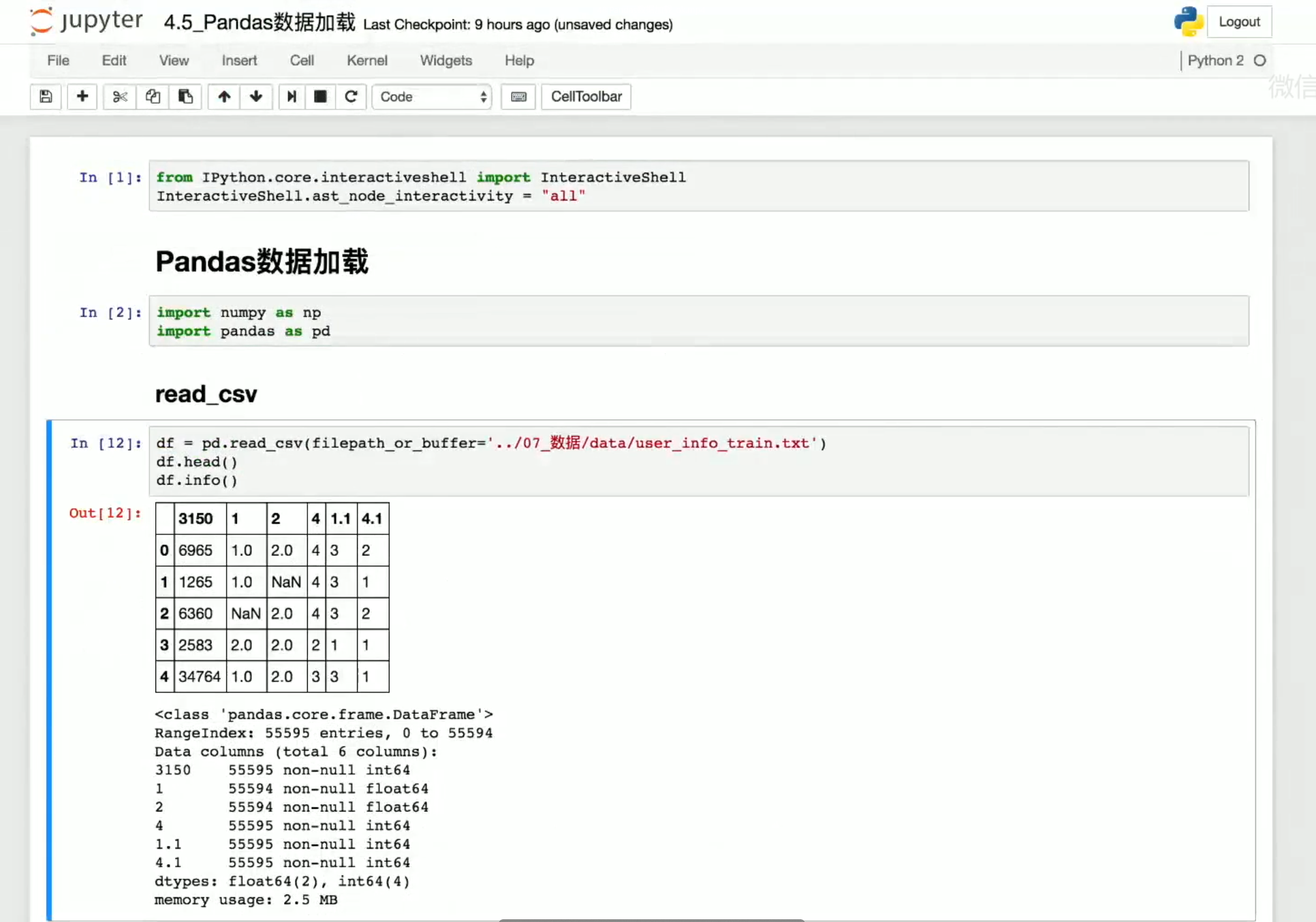Open the command palette keyboard icon
This screenshot has width=1316, height=922.
[518, 97]
